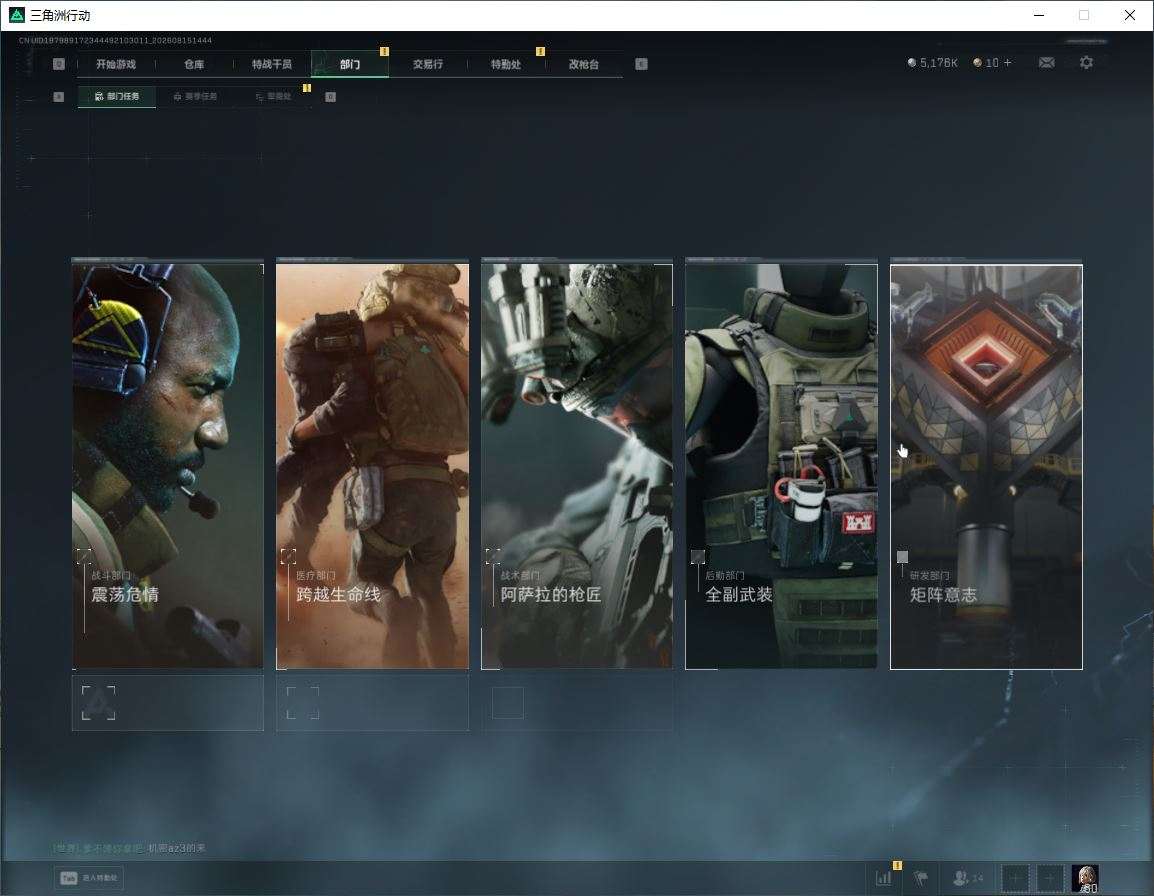The image size is (1154, 896).
Task: Minimize the 三角洲行动 window
Action: [1038, 15]
